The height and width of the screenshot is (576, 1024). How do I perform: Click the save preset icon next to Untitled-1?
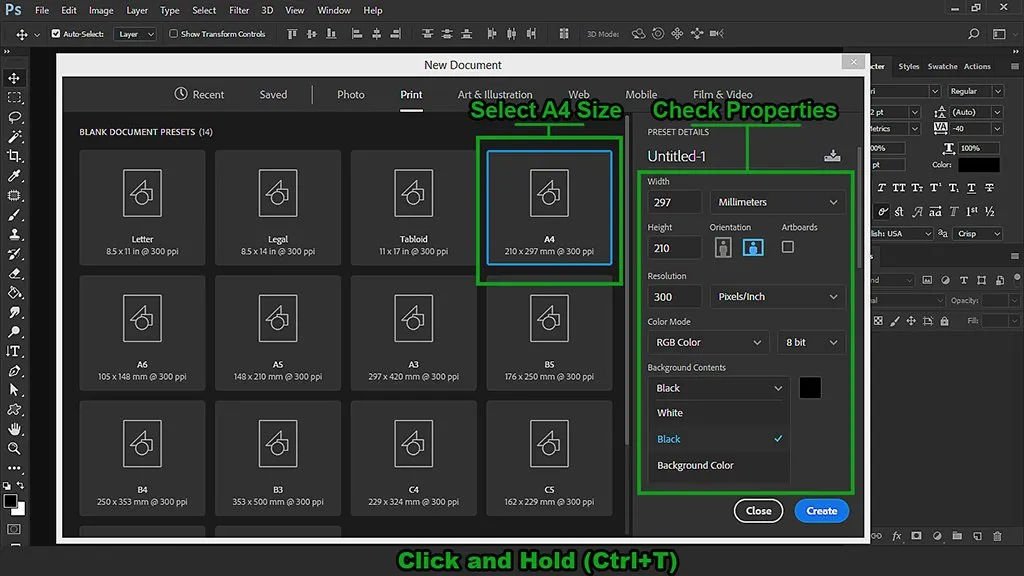pos(832,155)
